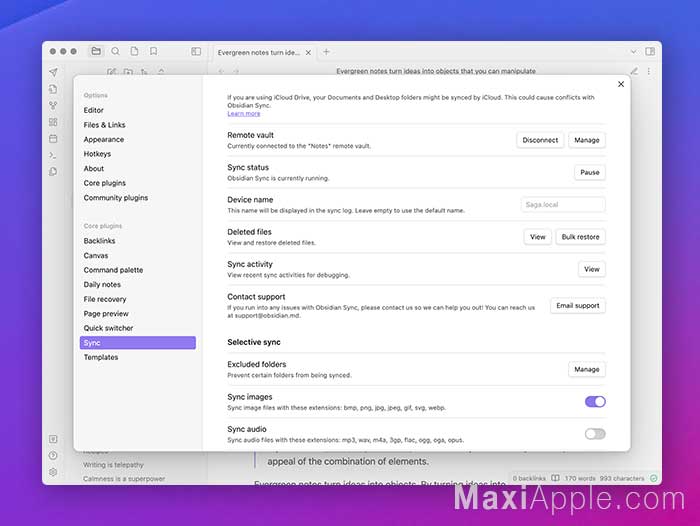Viewport: 700px width, 526px height.
Task: Click '0 backlinks' in status bar
Action: (529, 478)
